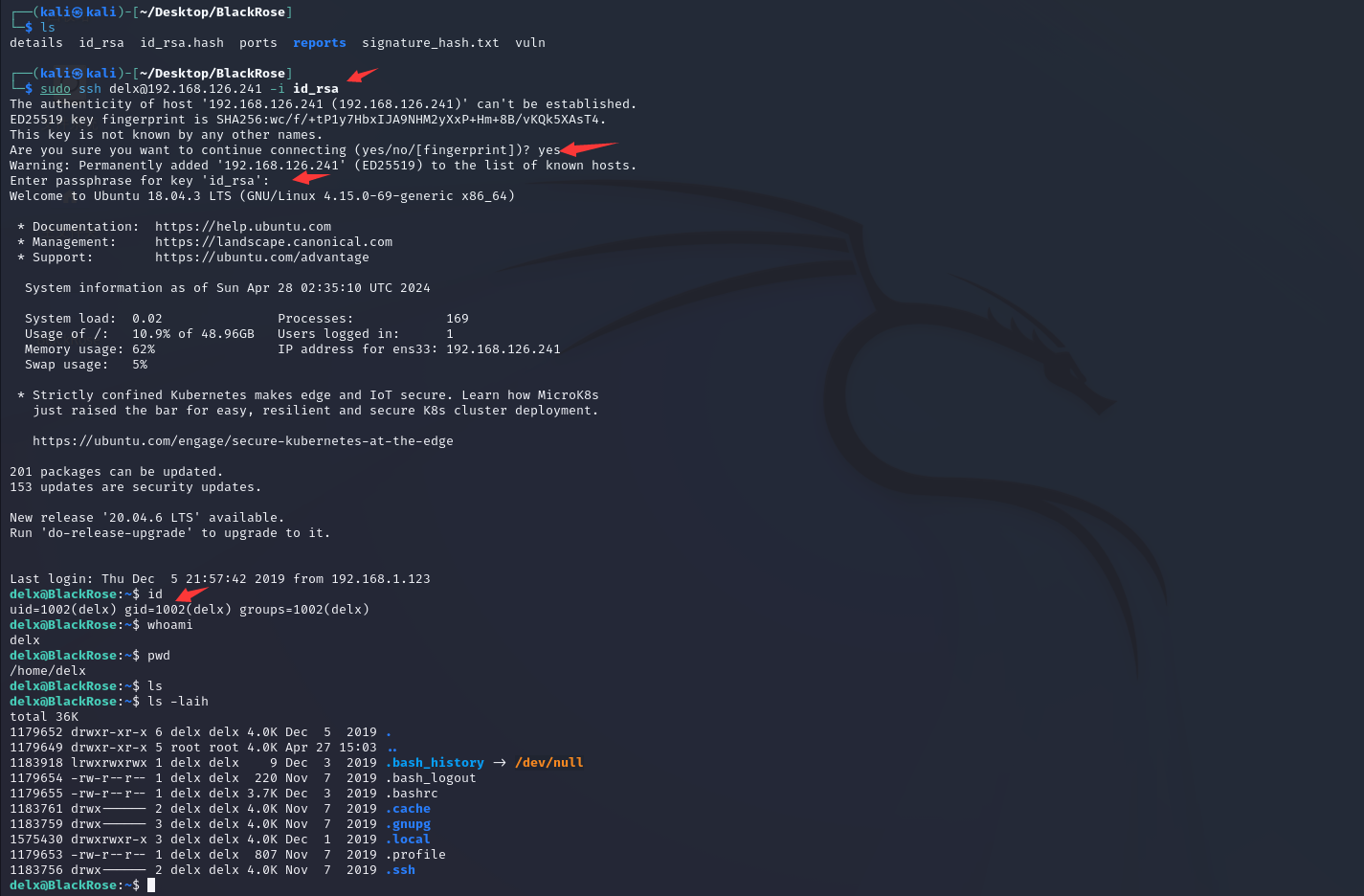Click the 'details' file name in listing
The width and height of the screenshot is (1364, 896).
36,43
